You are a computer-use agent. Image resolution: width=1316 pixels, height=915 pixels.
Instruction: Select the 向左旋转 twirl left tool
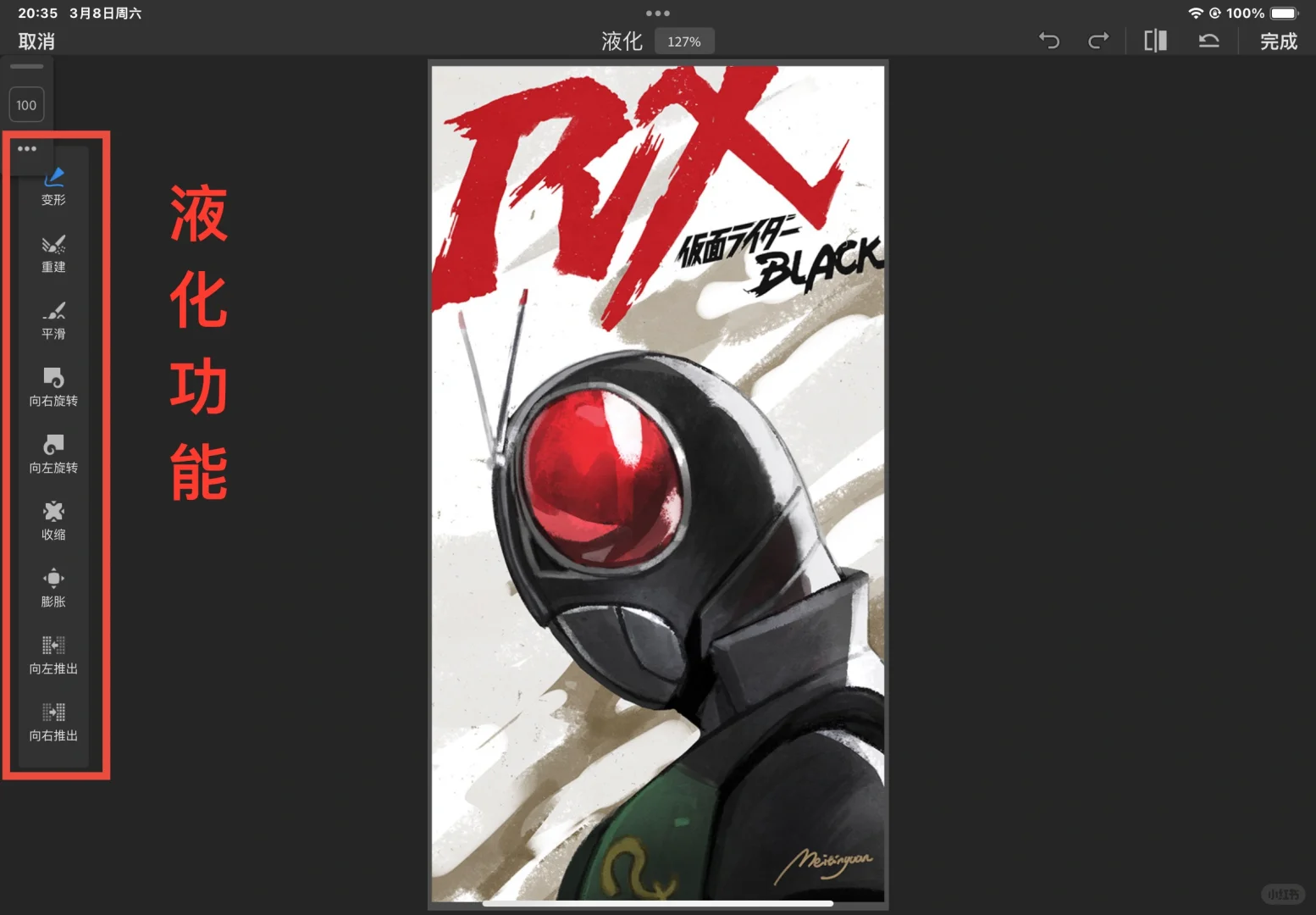53,454
